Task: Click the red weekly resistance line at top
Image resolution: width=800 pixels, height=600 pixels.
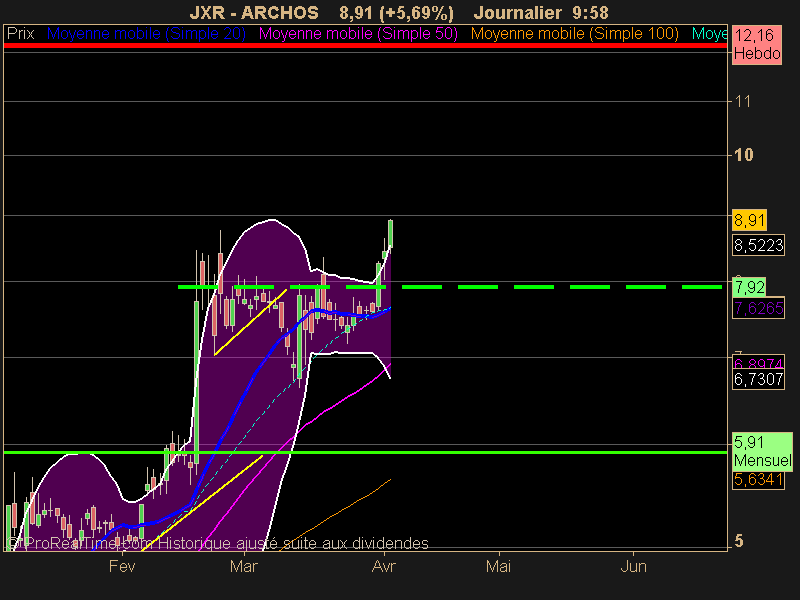Action: tap(365, 46)
